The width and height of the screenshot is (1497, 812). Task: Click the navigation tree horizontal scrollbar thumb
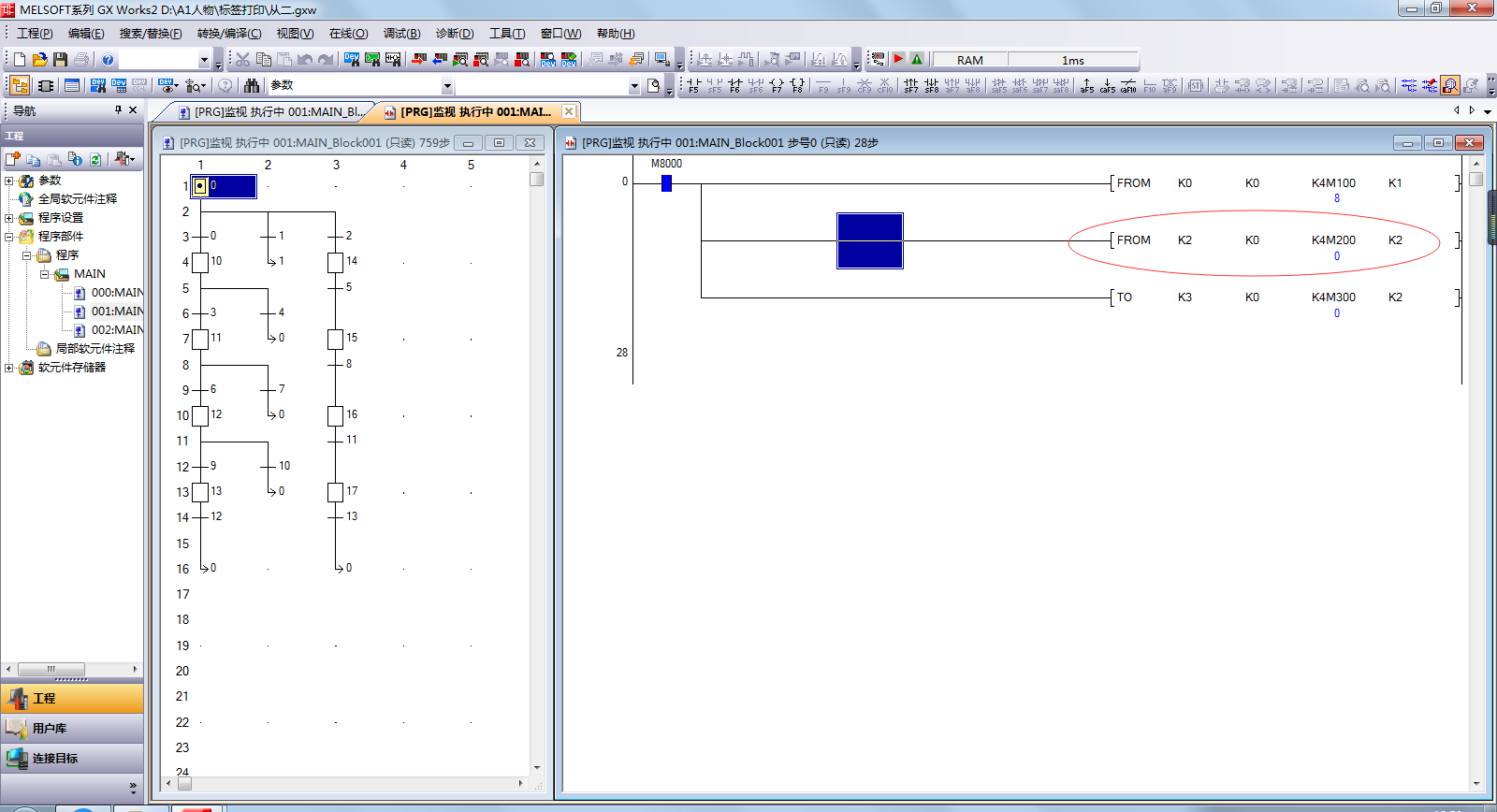pos(51,669)
